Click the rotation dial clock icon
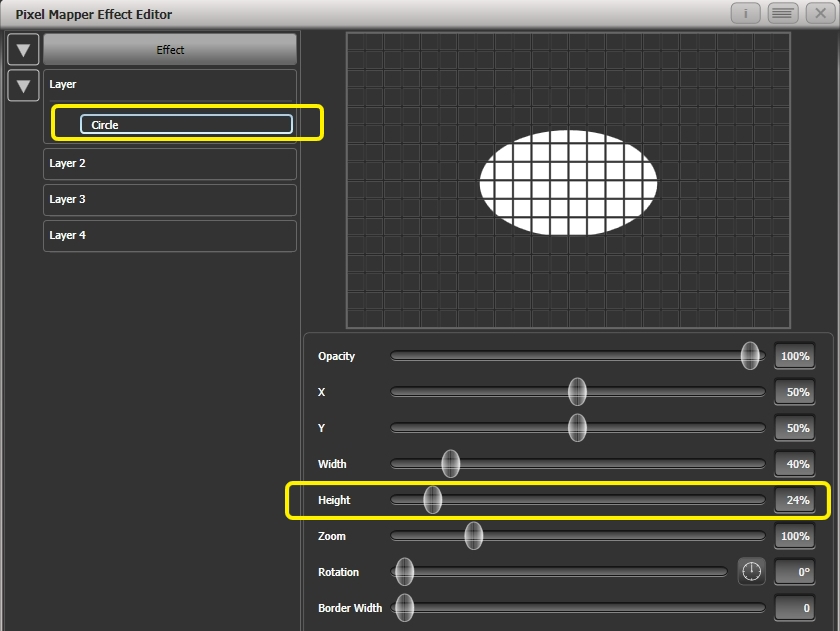The image size is (840, 631). tap(752, 572)
